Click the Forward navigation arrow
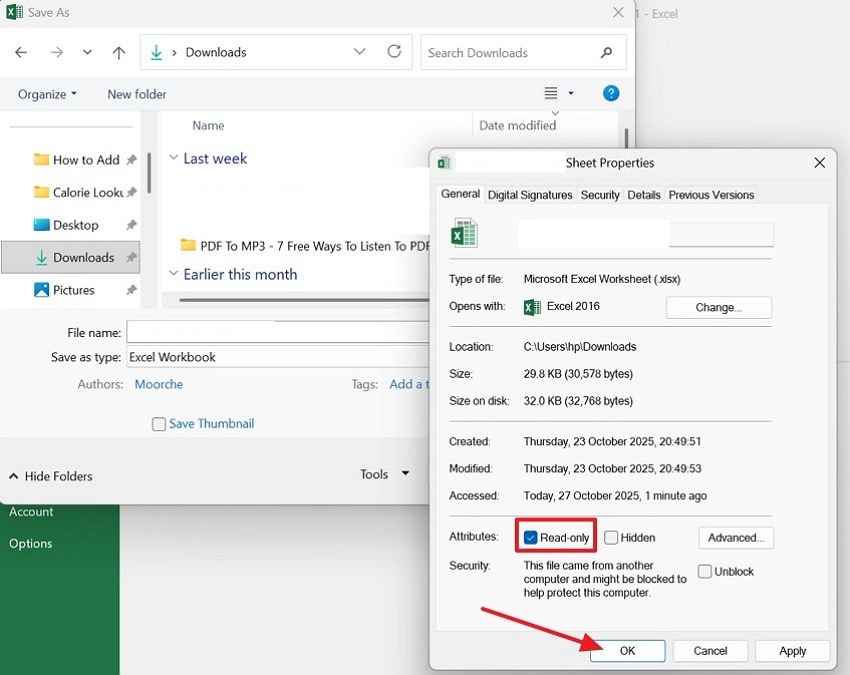The height and width of the screenshot is (675, 850). pos(56,52)
